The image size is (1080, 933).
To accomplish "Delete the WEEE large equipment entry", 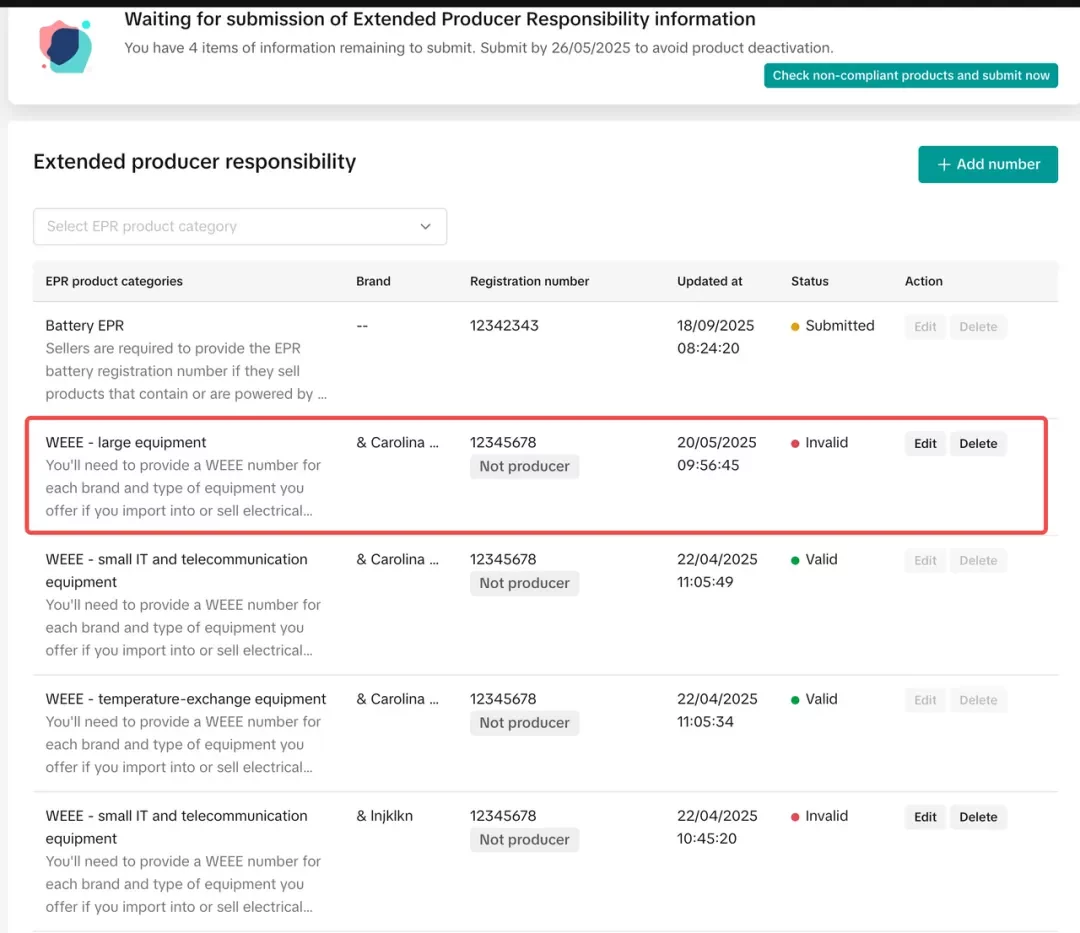I will [x=977, y=444].
